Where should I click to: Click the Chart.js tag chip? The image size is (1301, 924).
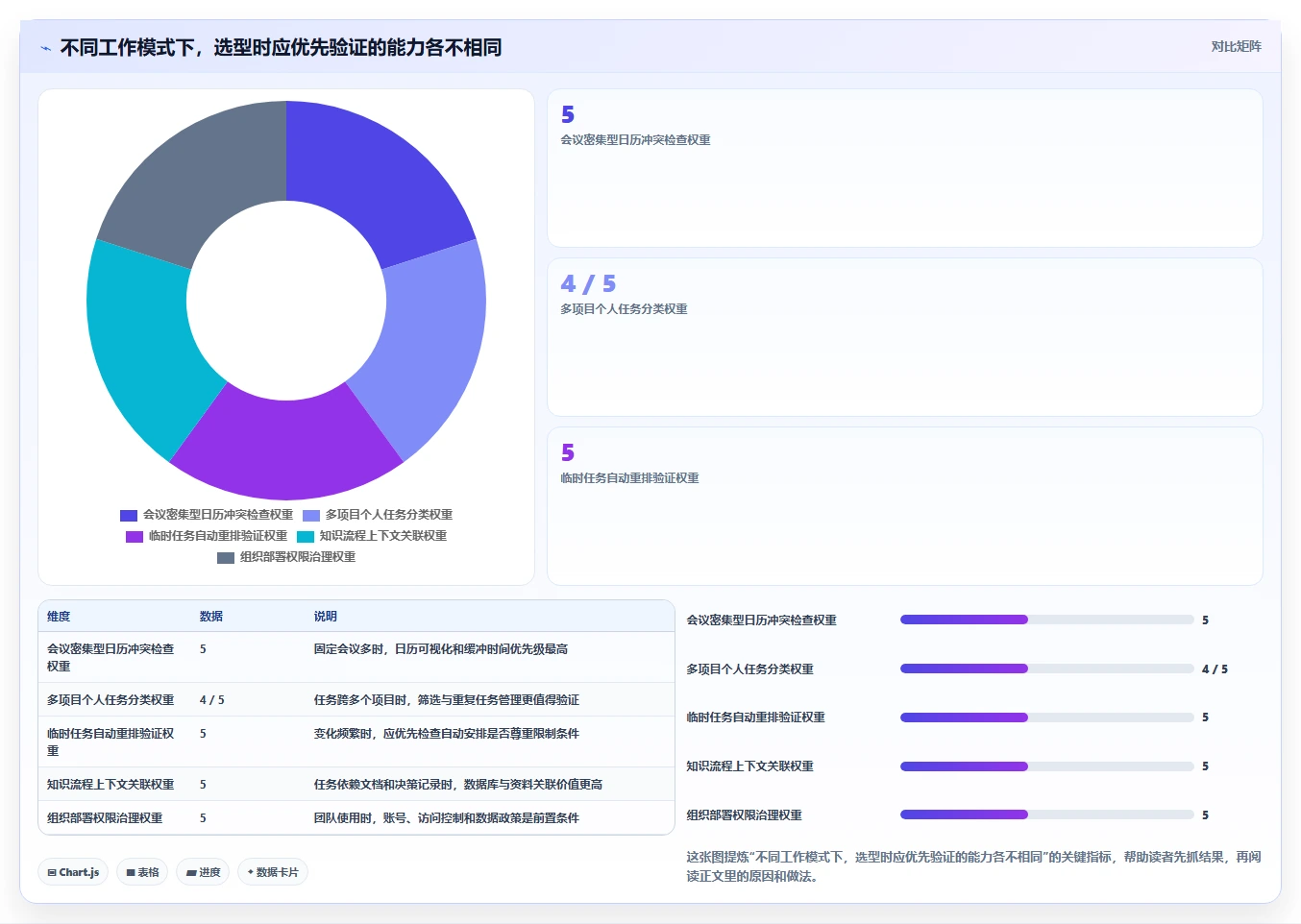coord(73,872)
